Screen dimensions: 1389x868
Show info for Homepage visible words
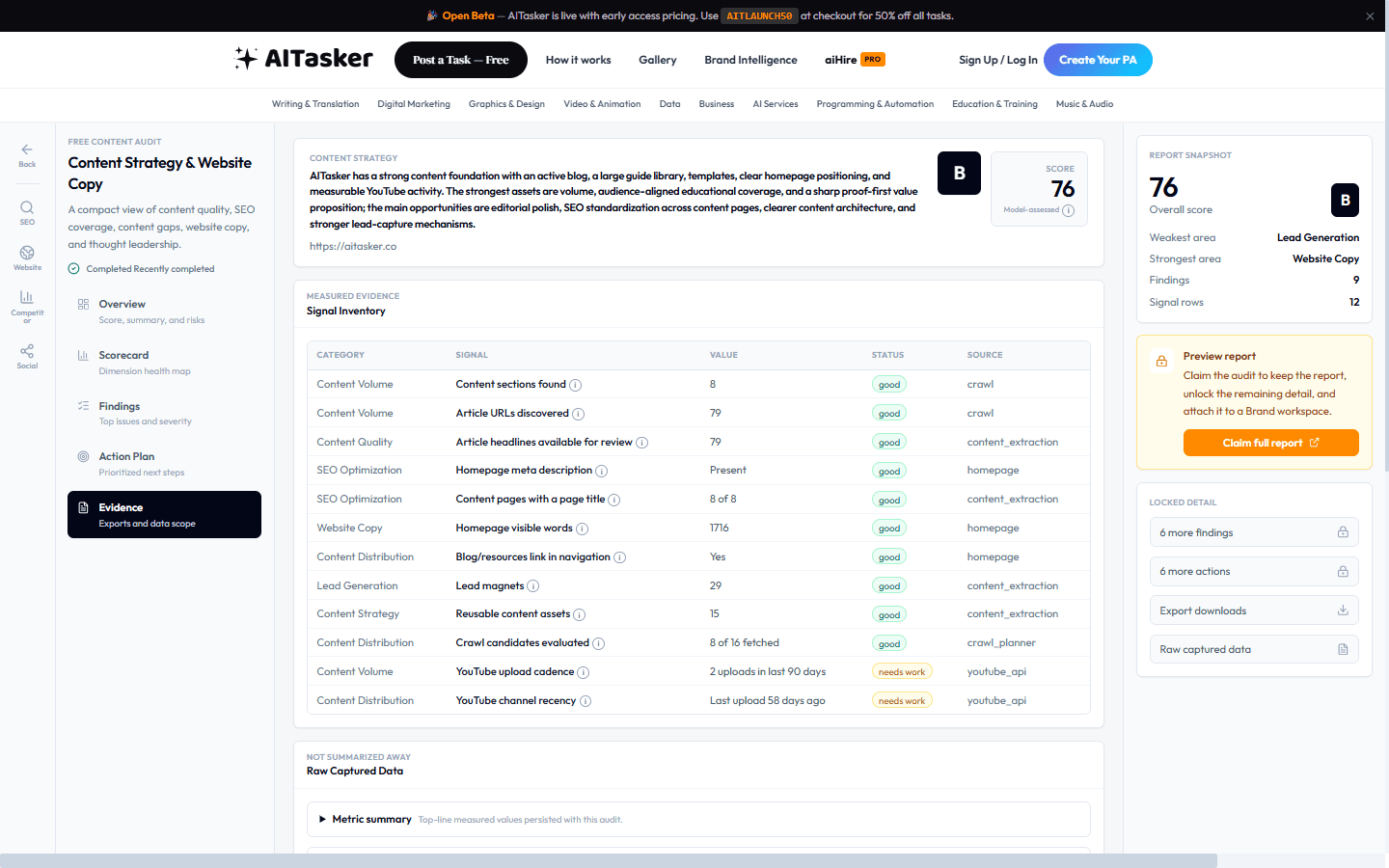pos(582,529)
